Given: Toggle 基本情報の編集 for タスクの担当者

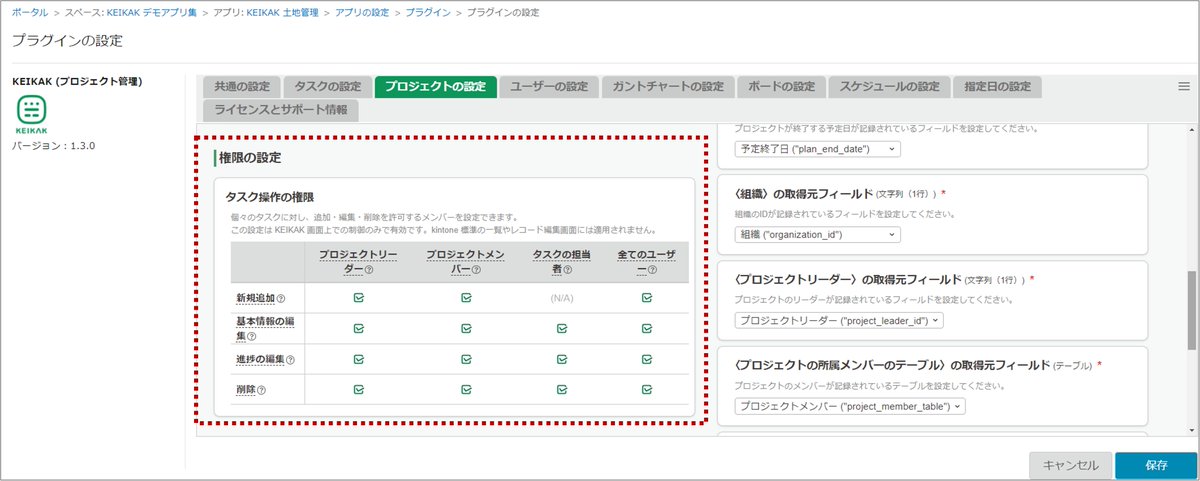Looking at the screenshot, I should [562, 327].
